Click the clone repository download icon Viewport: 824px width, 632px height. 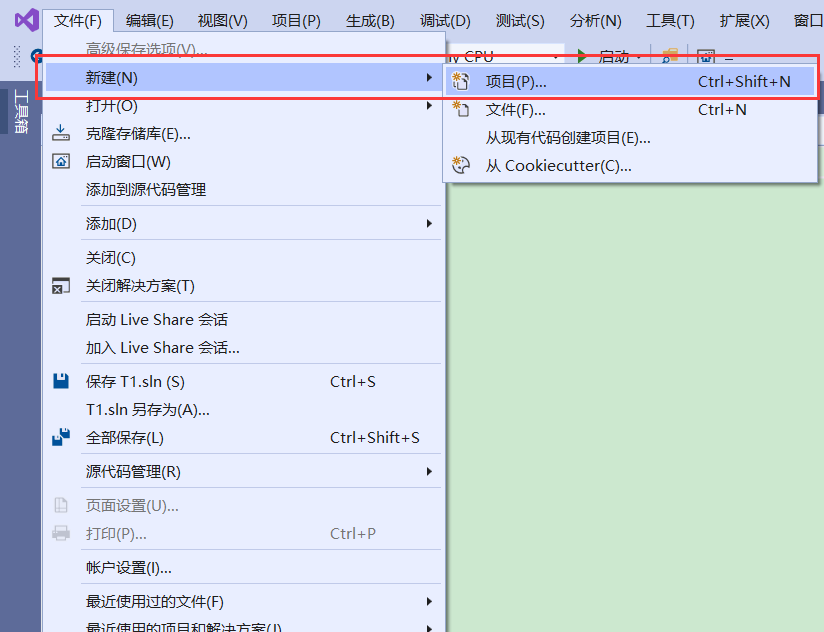61,133
